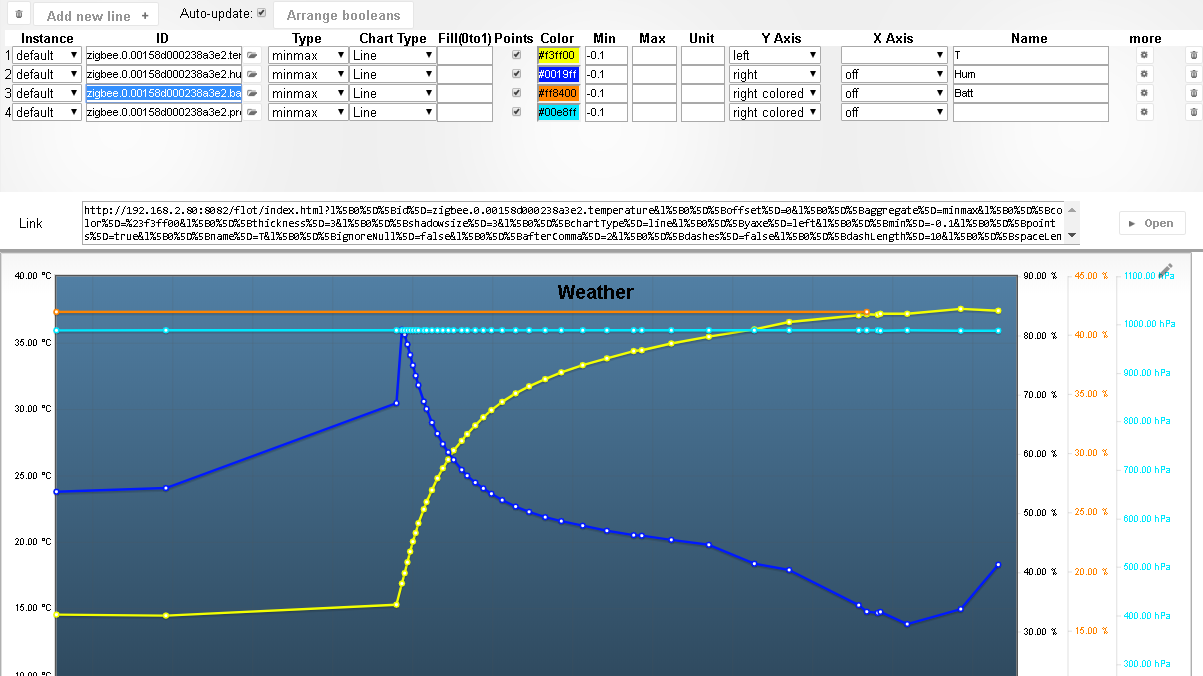Open ID browse folder icon for row 2

point(253,74)
